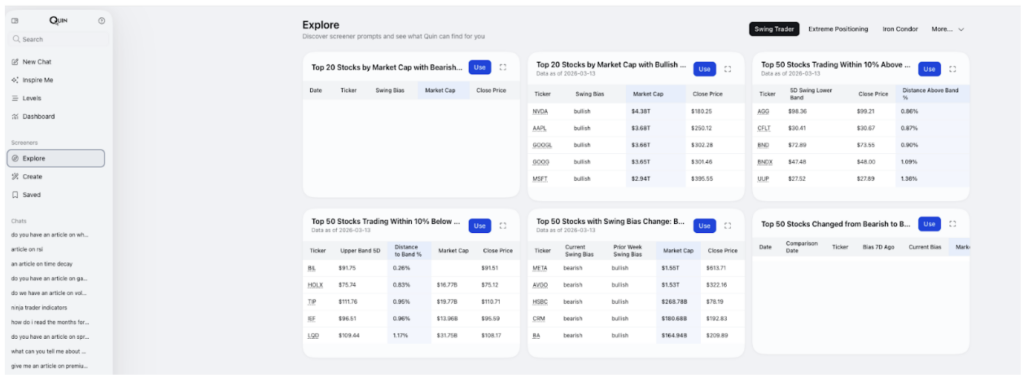
Task: Use the Top 20 Bullish Market Cap screener
Action: point(705,69)
